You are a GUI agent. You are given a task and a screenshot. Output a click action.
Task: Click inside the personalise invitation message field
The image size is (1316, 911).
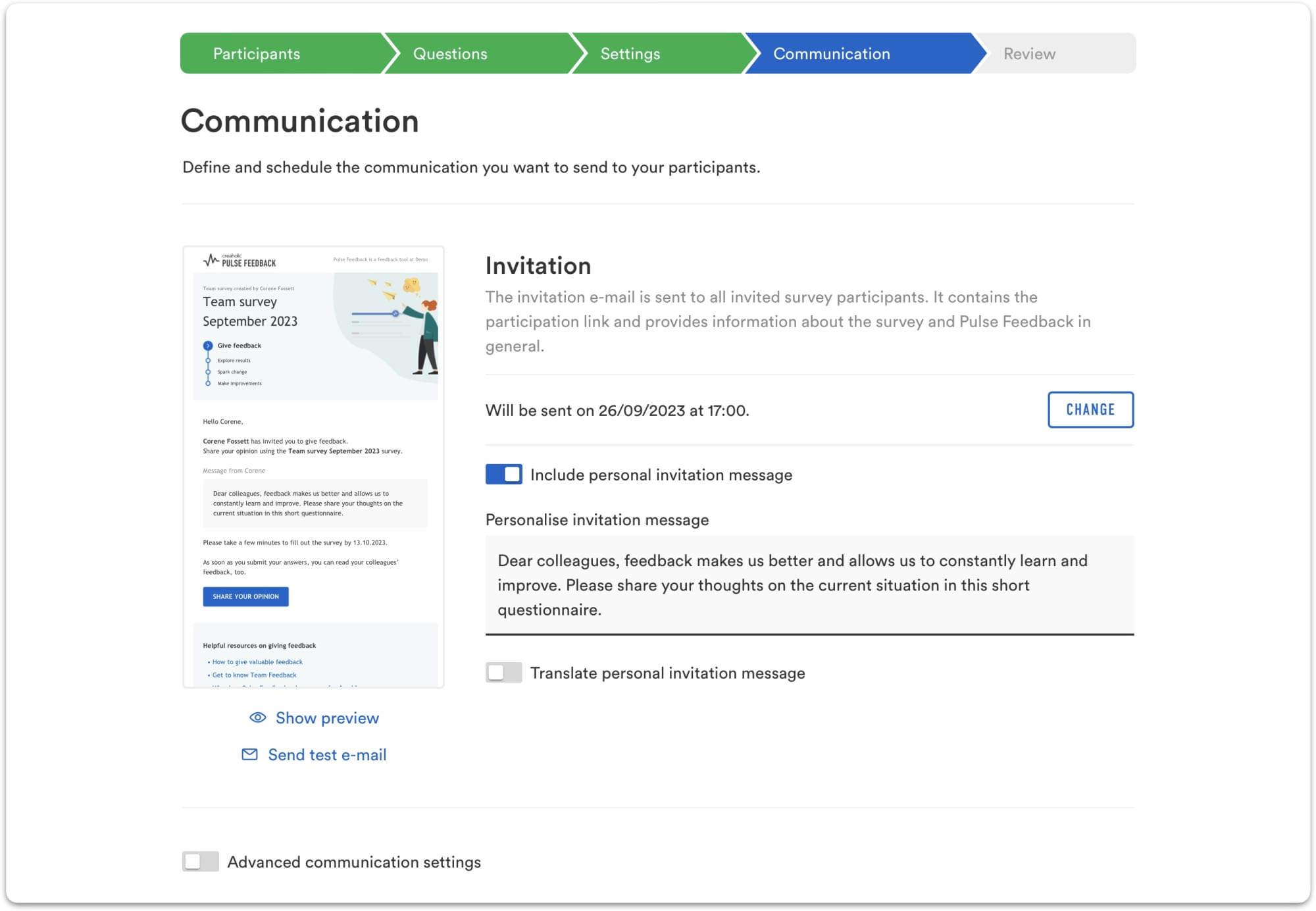809,585
